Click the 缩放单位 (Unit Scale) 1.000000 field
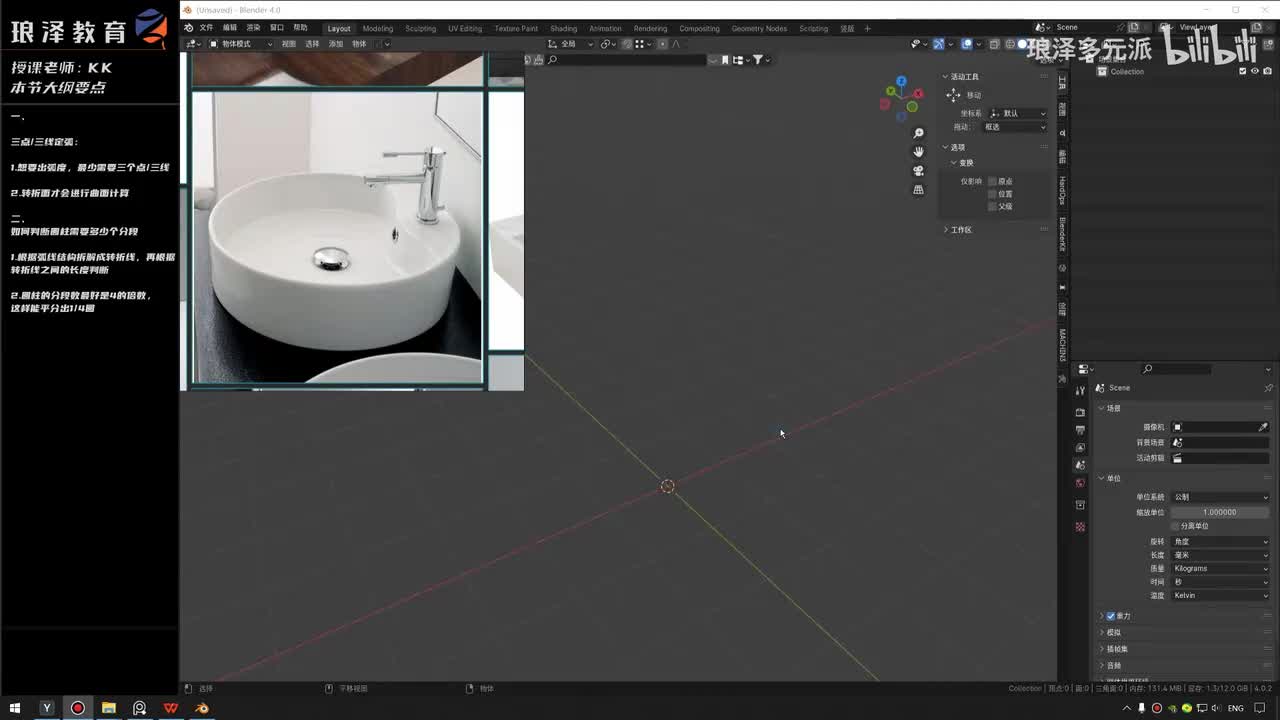1280x720 pixels. [x=1219, y=512]
